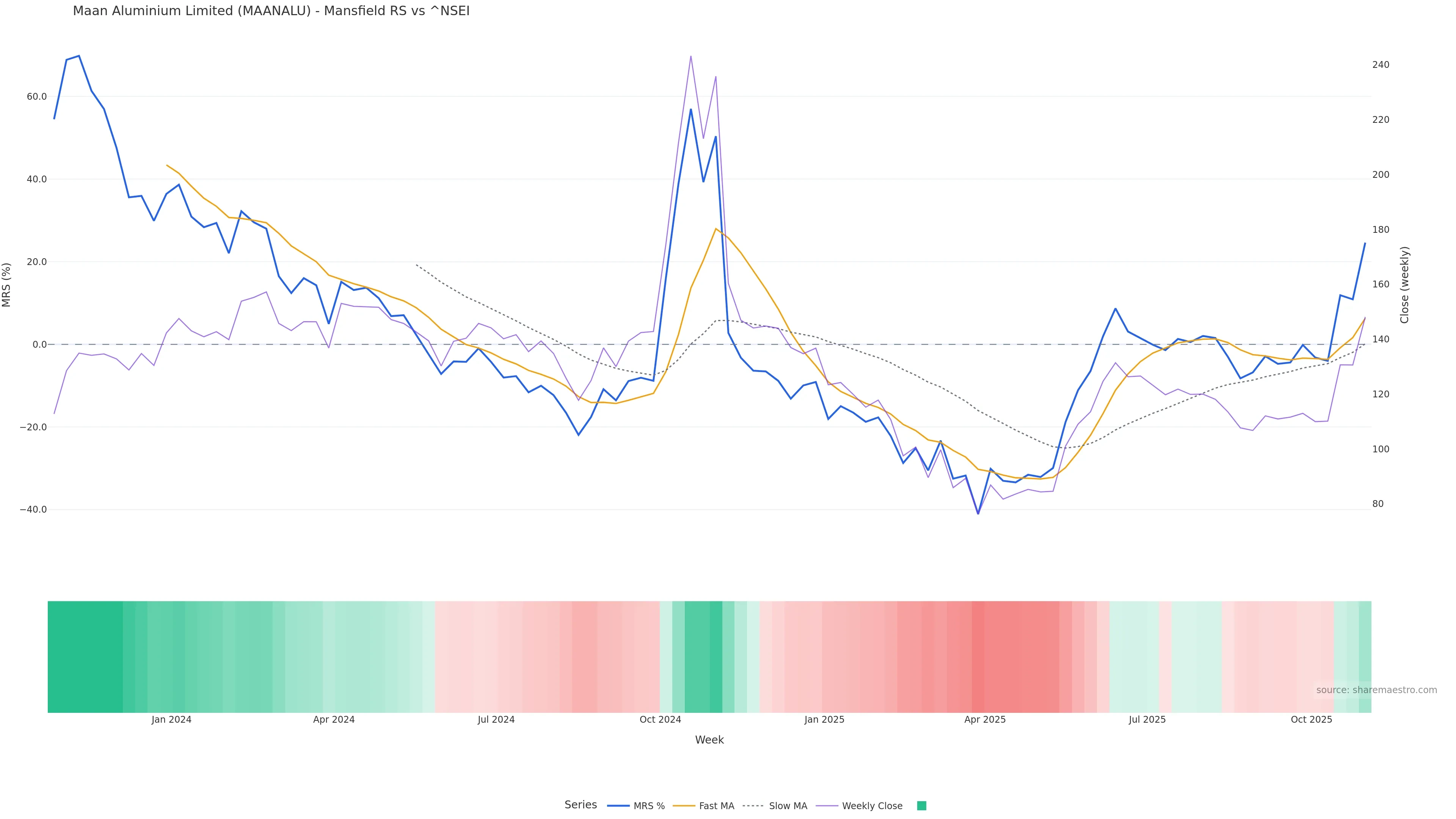Viewport: 1456px width, 819px height.
Task: Click the dotted Slow MA legend line icon
Action: coord(753,806)
